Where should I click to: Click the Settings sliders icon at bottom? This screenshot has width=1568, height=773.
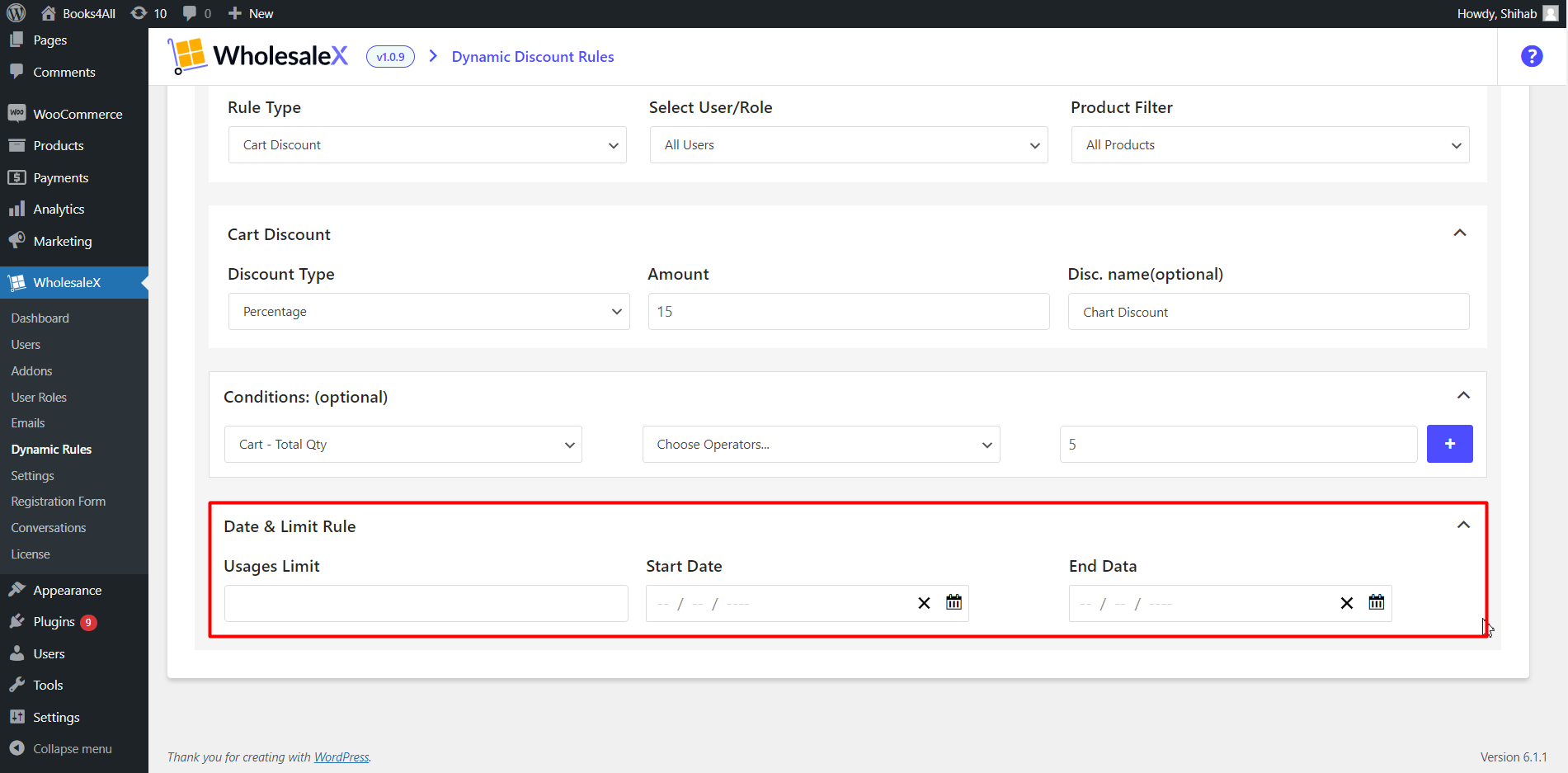point(16,716)
